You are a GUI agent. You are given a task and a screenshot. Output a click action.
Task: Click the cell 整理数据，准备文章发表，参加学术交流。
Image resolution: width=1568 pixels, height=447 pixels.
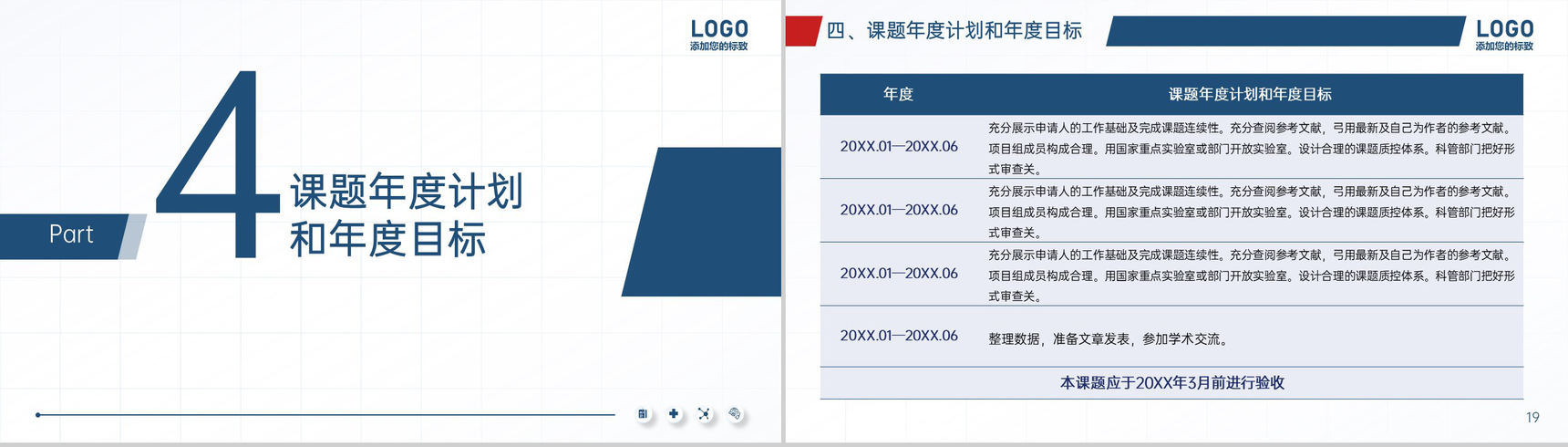coord(1110,338)
